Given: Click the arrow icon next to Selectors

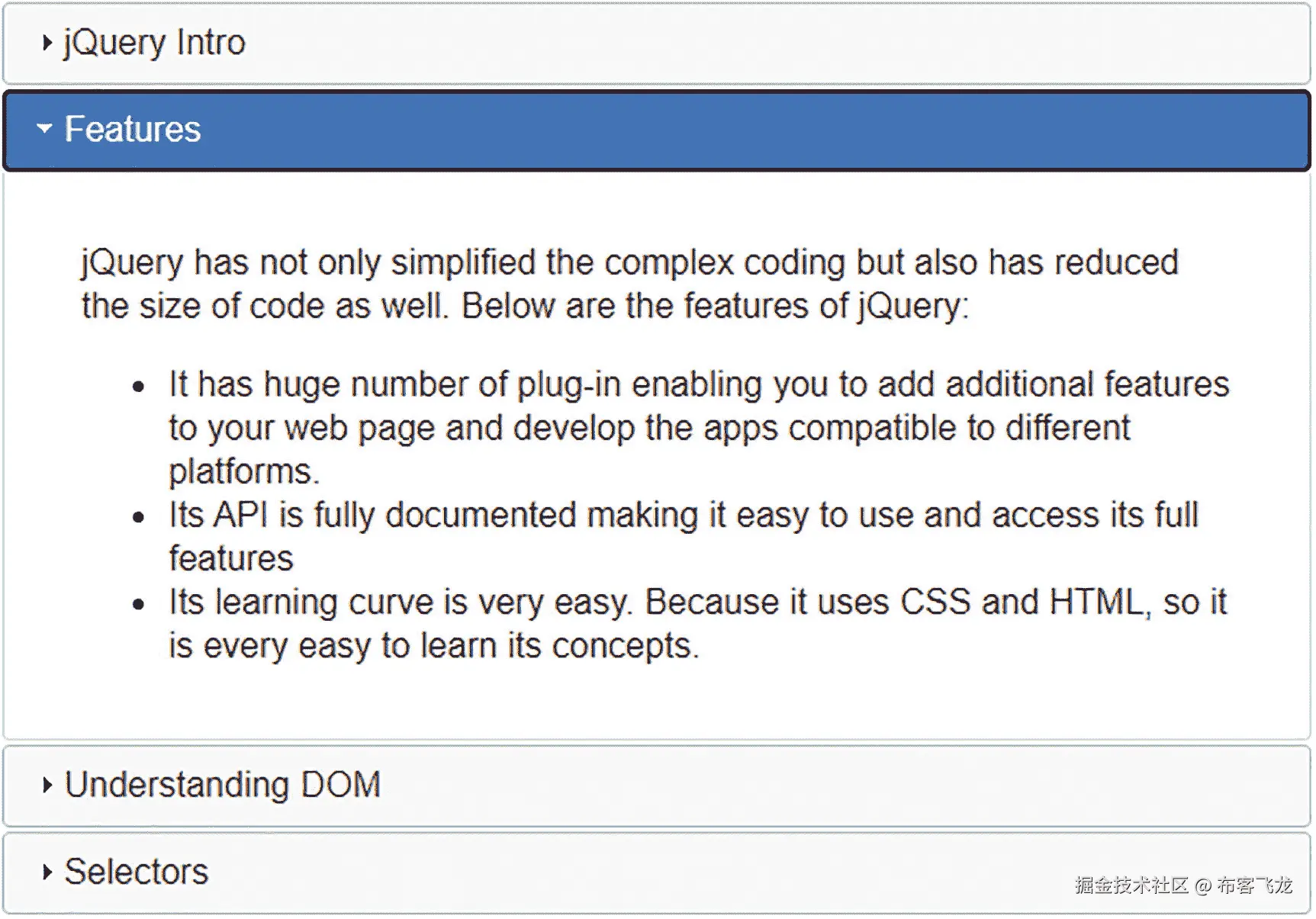Looking at the screenshot, I should (x=47, y=870).
